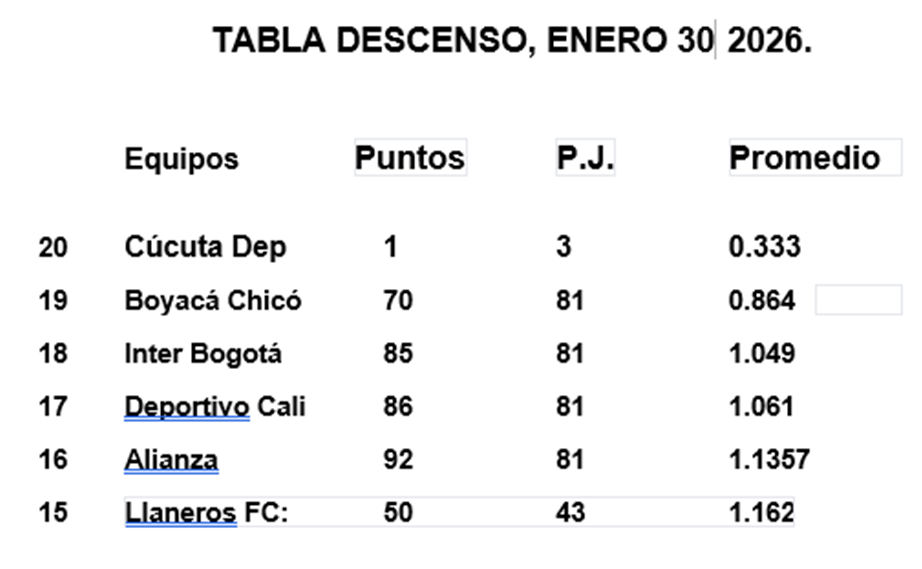Click the team name Cúcuta Dep
Screen dimensions: 922x569
(x=205, y=247)
